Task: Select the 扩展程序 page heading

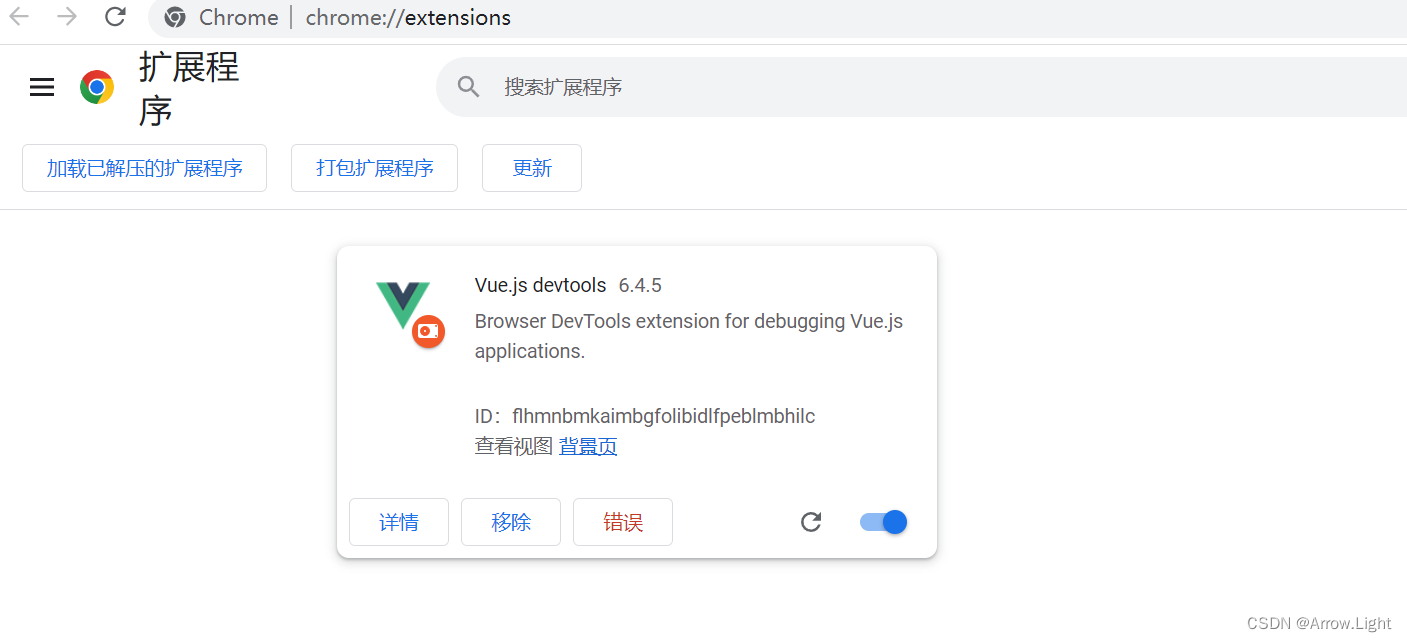Action: 188,88
